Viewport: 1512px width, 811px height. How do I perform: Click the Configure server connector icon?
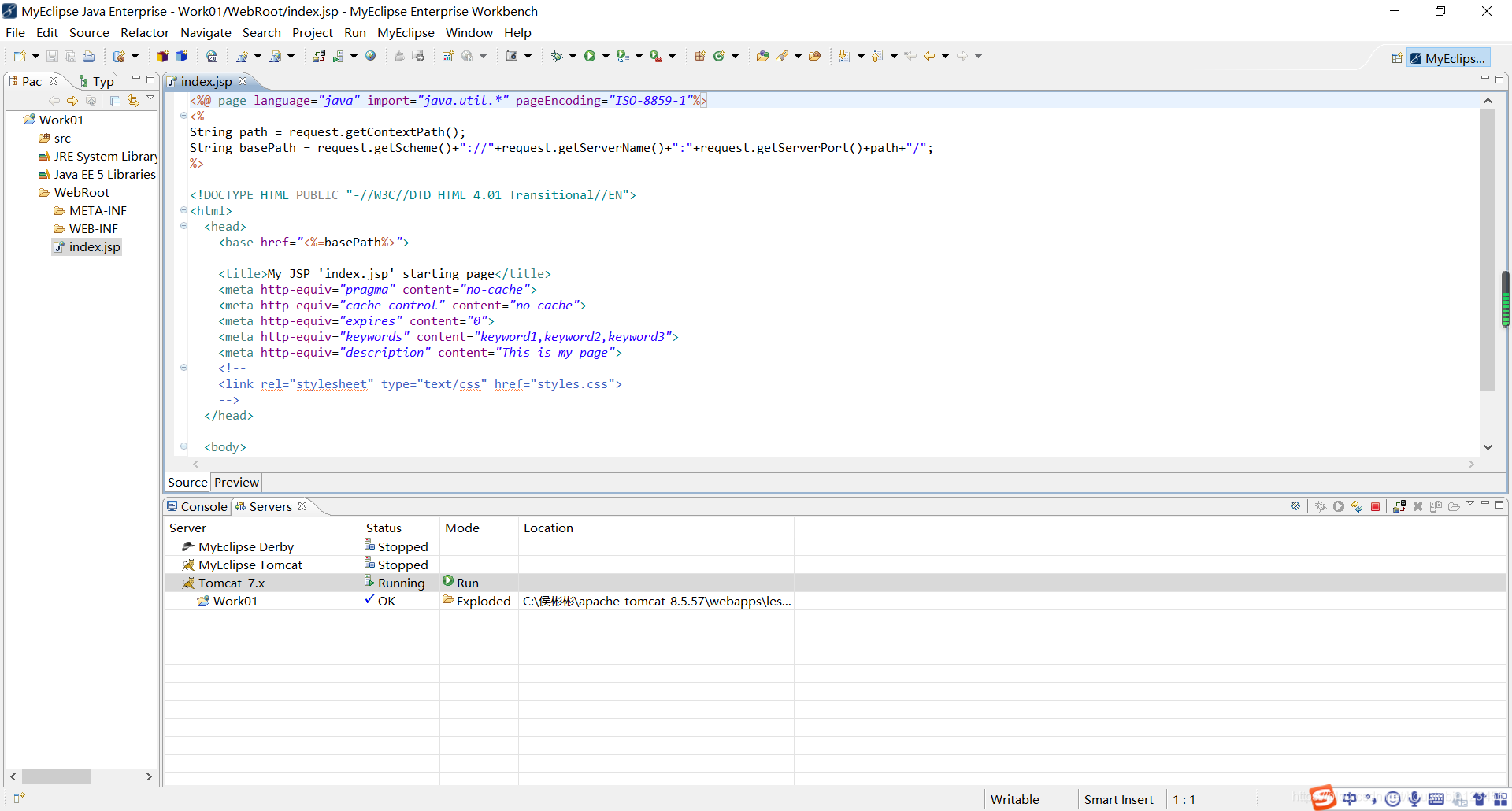[x=1295, y=506]
